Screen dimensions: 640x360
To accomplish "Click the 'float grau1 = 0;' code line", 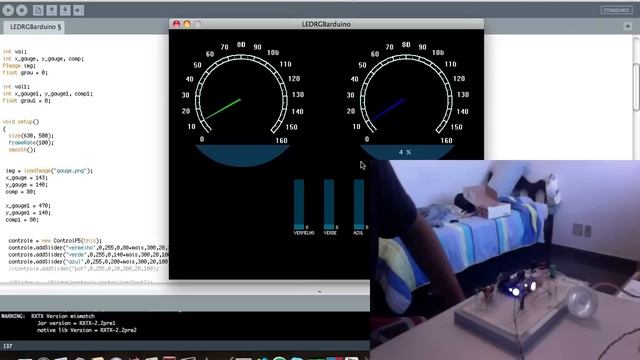I will (x=27, y=100).
